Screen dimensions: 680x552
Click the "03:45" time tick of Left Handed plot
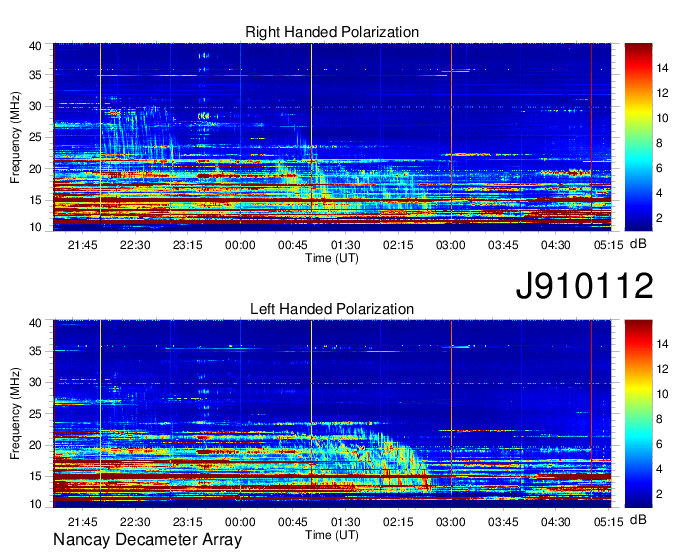[503, 523]
